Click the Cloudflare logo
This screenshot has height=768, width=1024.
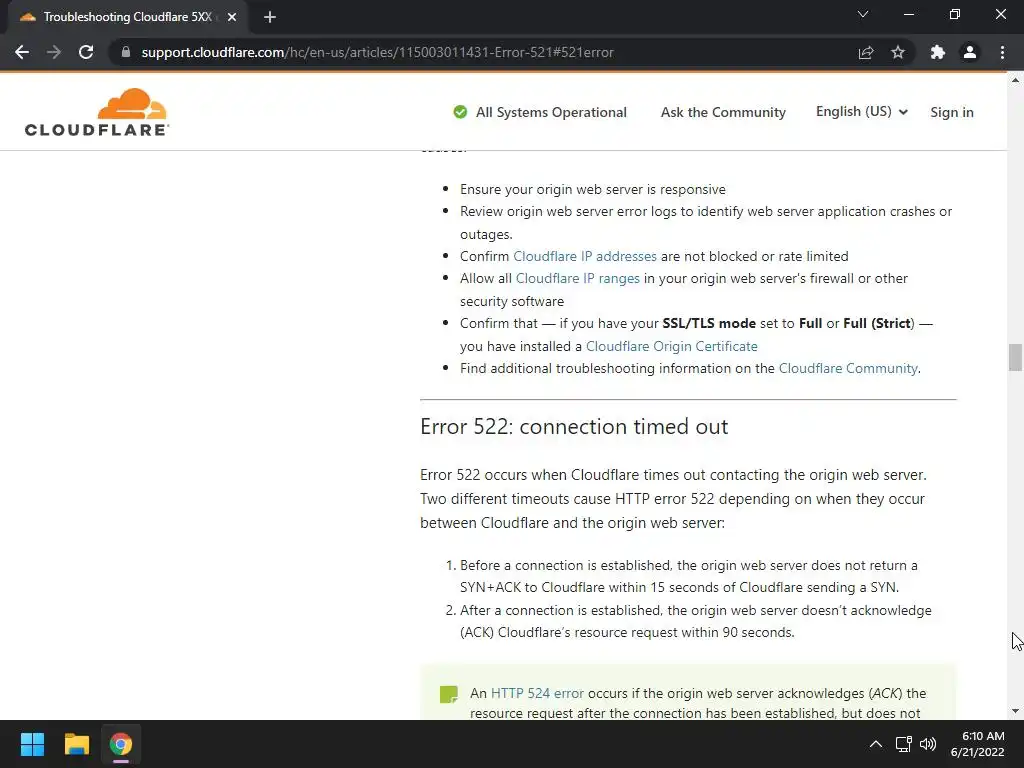point(97,112)
